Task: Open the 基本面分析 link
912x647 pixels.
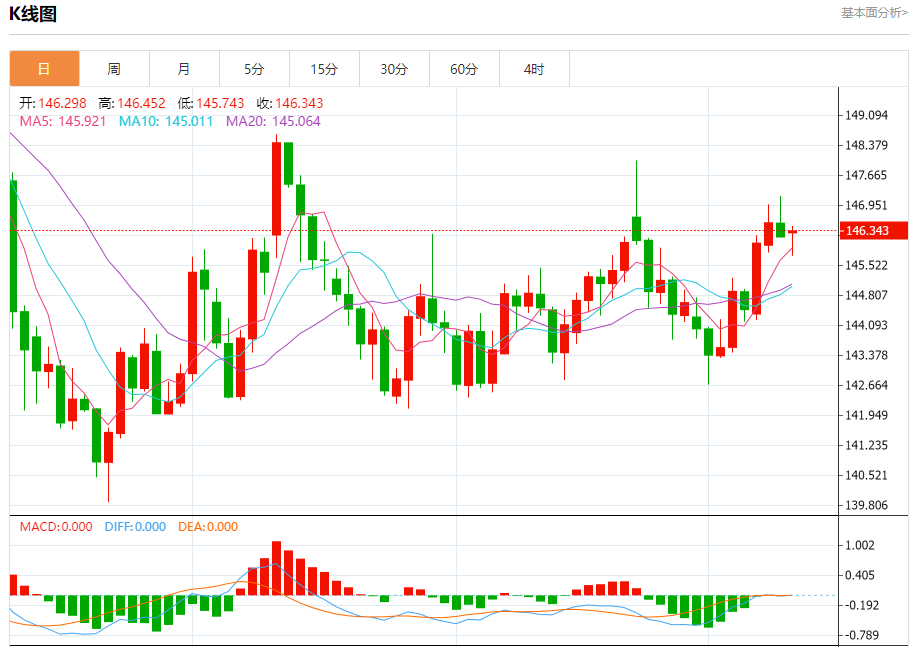Action: 874,13
